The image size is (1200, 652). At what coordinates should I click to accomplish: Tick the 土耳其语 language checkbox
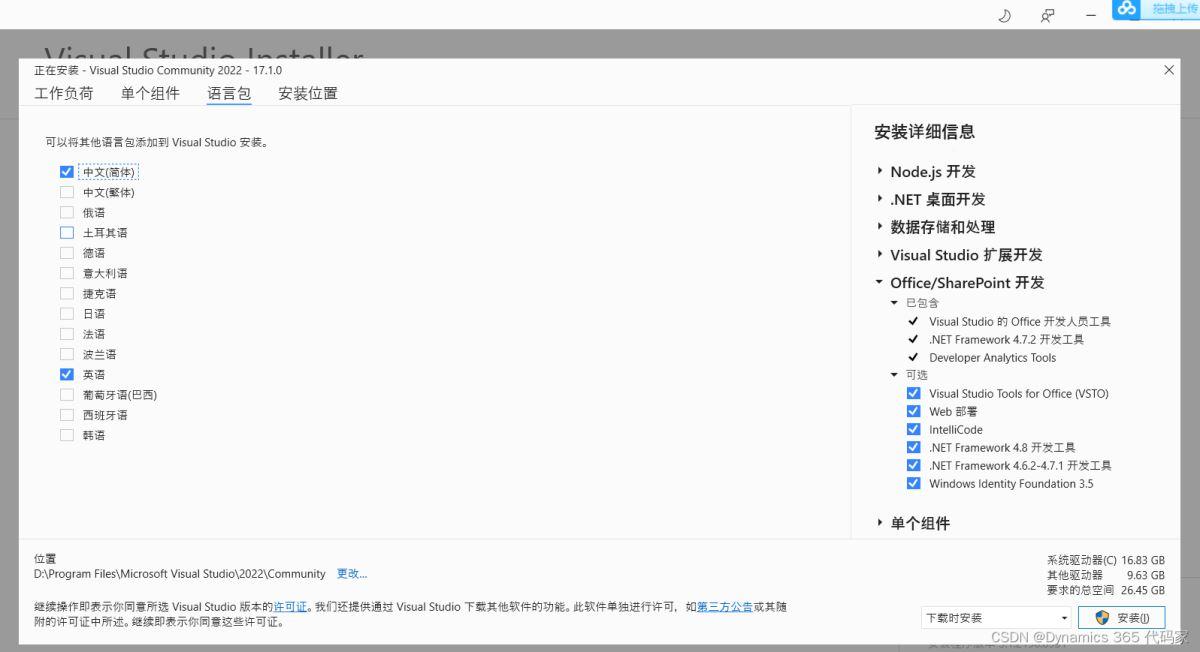(67, 232)
